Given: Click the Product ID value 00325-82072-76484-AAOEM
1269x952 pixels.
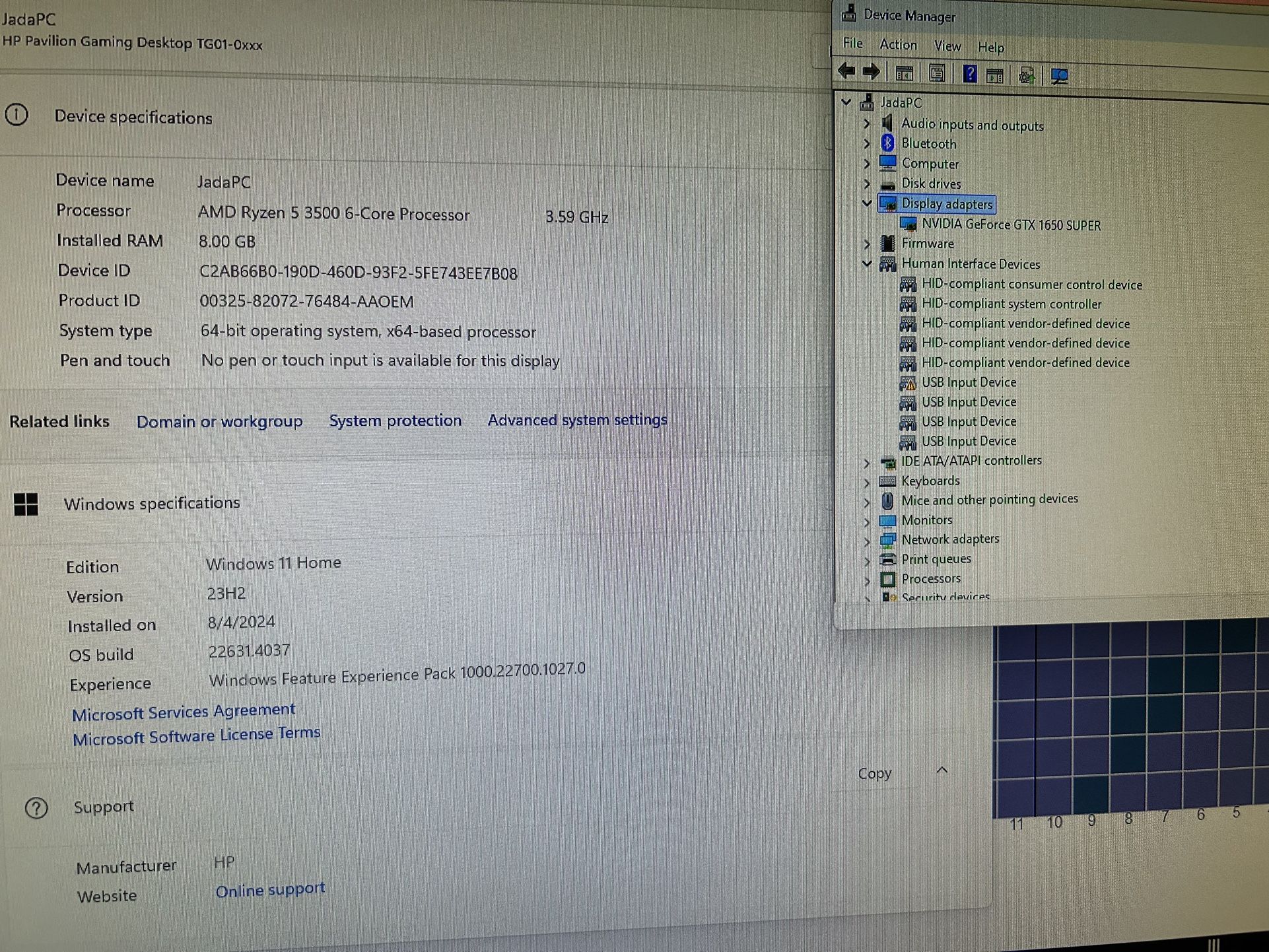Looking at the screenshot, I should click(306, 302).
